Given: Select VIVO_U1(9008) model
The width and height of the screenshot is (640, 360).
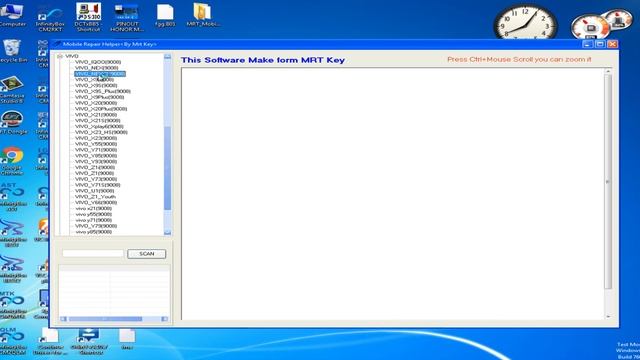Looking at the screenshot, I should coord(95,191).
